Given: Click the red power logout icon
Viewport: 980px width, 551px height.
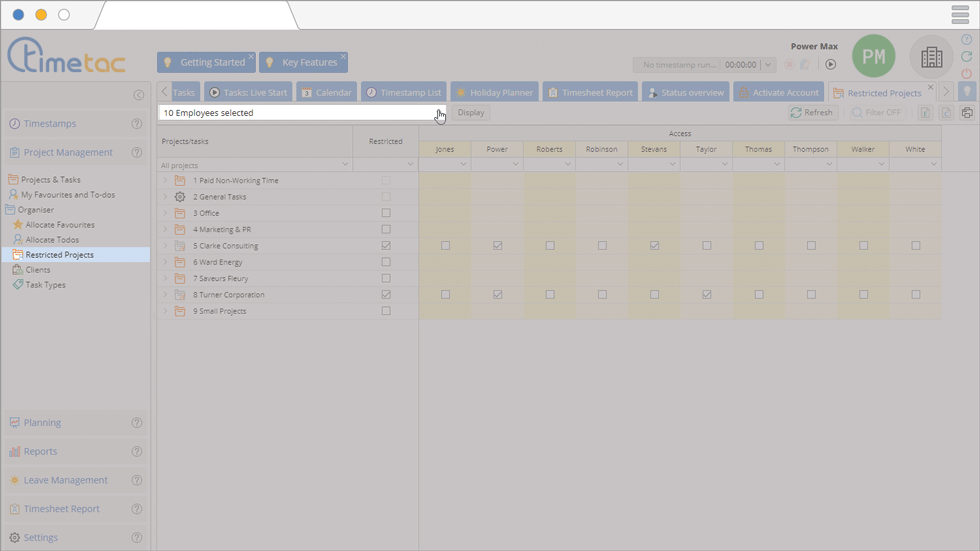Looking at the screenshot, I should pyautogui.click(x=966, y=74).
